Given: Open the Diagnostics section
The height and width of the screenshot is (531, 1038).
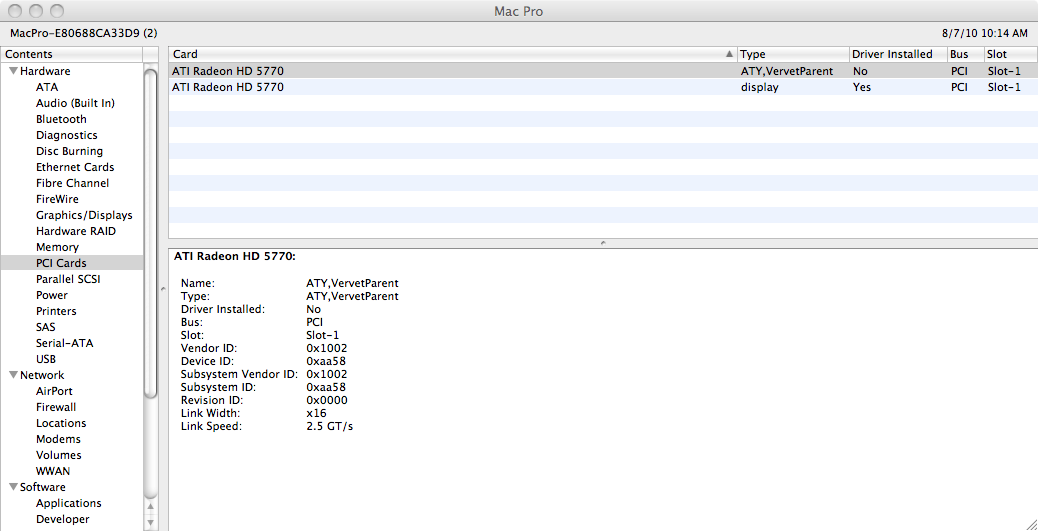Looking at the screenshot, I should 67,135.
